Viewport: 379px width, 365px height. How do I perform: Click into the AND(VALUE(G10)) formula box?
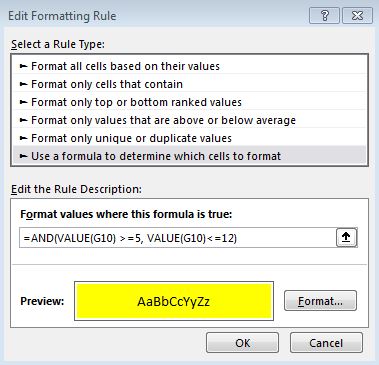pyautogui.click(x=177, y=238)
